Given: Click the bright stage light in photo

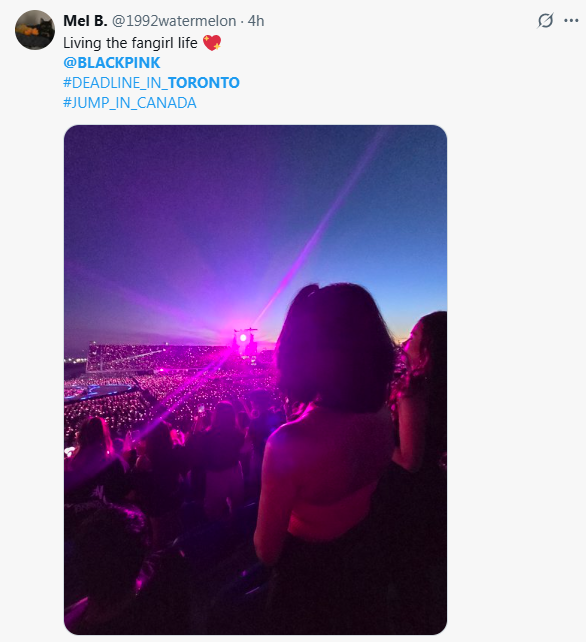Looking at the screenshot, I should pyautogui.click(x=243, y=338).
